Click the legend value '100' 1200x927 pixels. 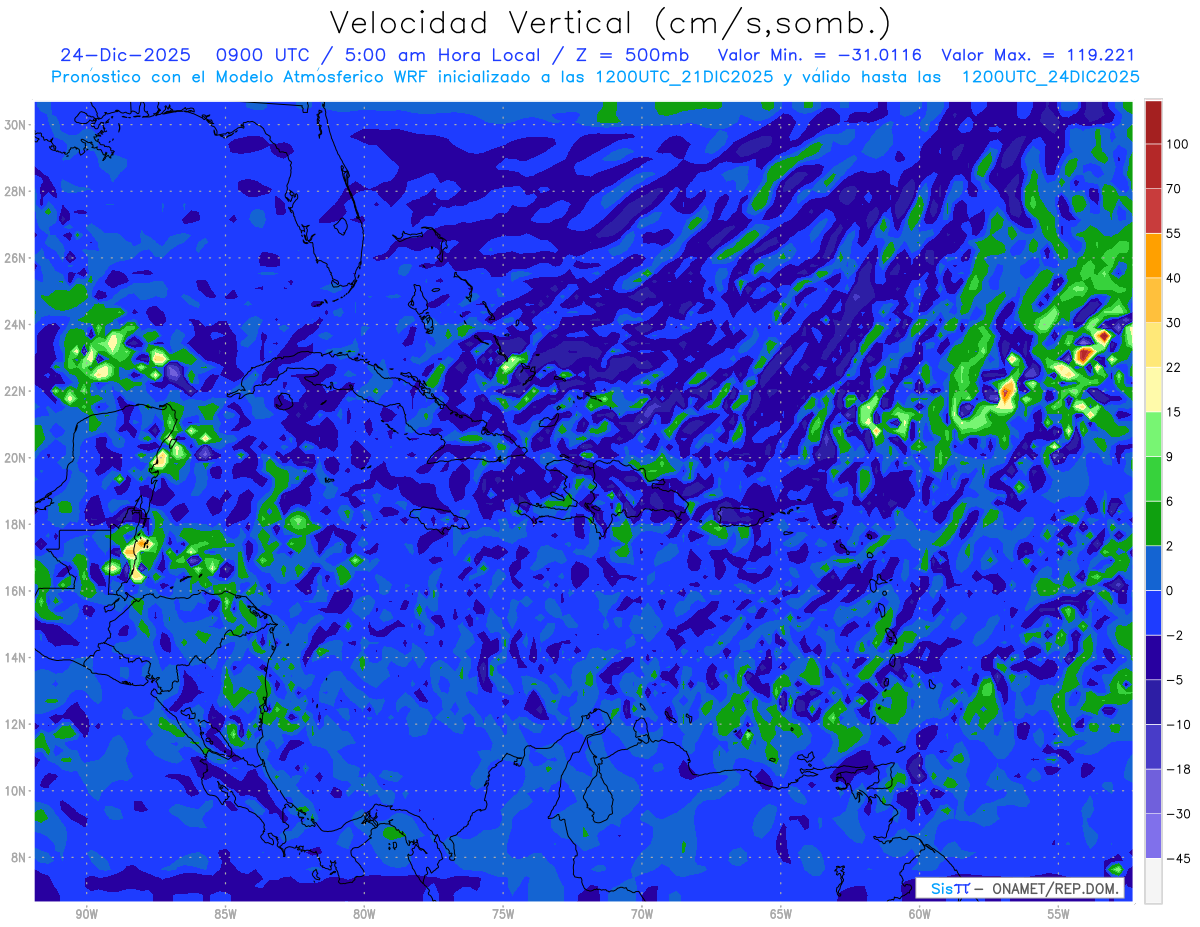pos(1177,144)
